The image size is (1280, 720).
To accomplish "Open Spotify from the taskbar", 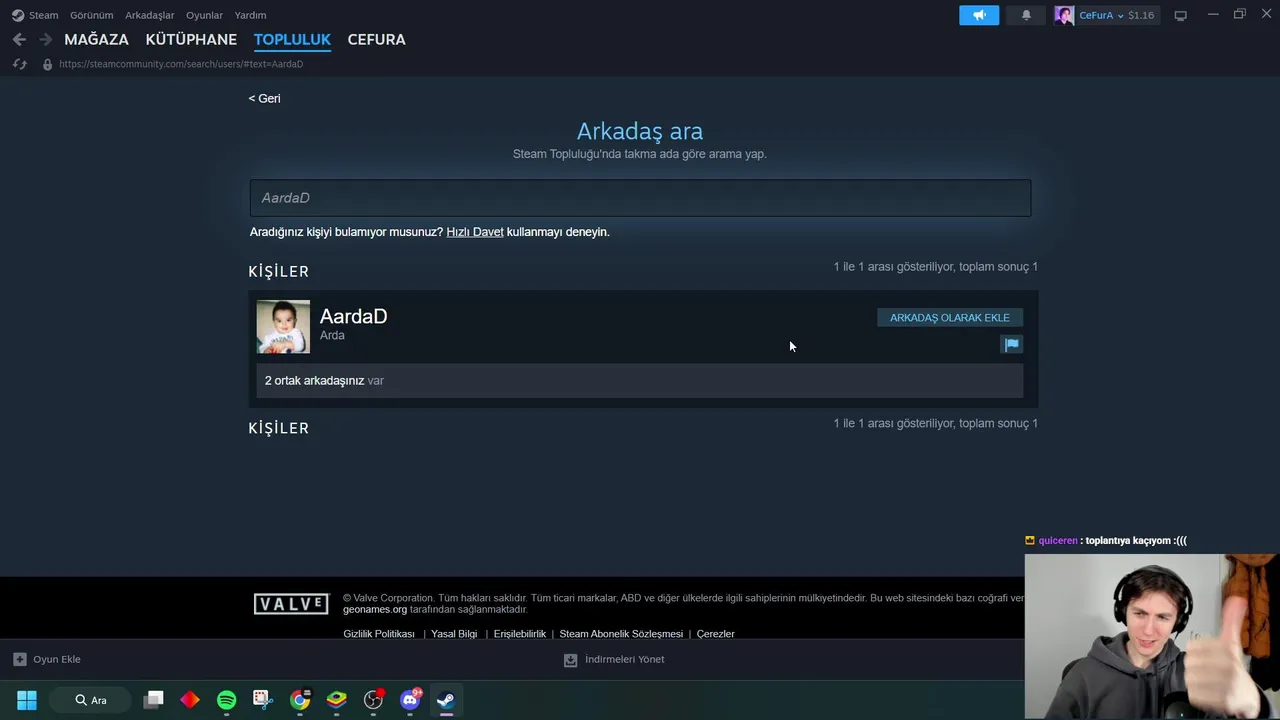I will coord(227,700).
